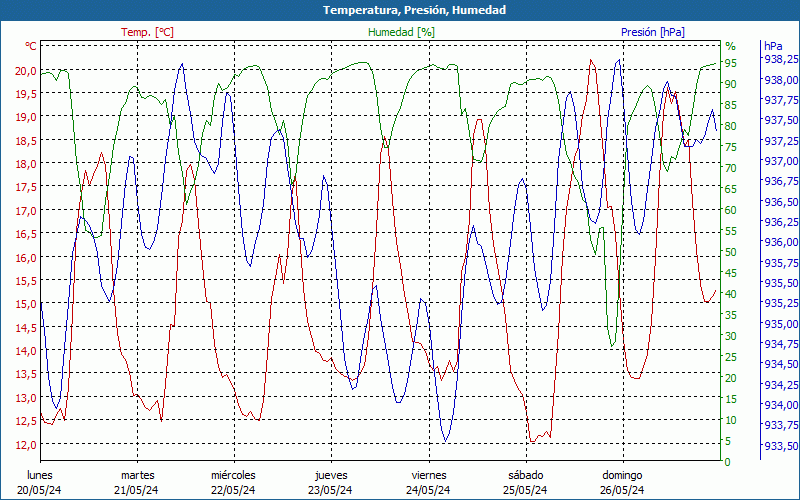Click the 18,0 temperature axis value

coord(26,164)
